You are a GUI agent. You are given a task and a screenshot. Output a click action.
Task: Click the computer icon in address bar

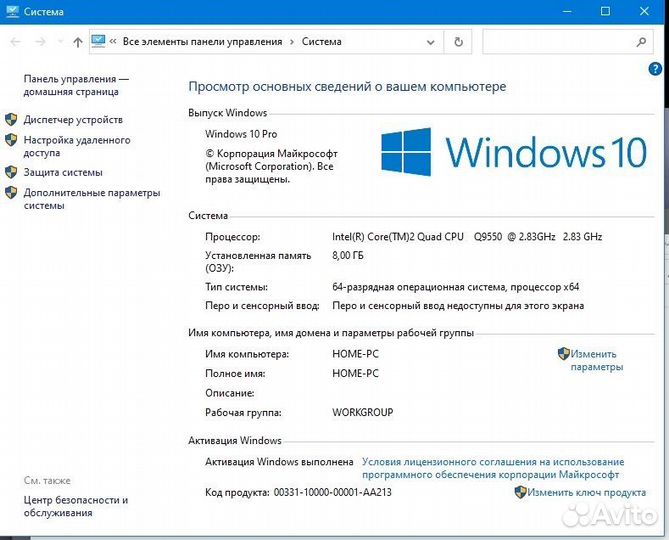point(98,41)
